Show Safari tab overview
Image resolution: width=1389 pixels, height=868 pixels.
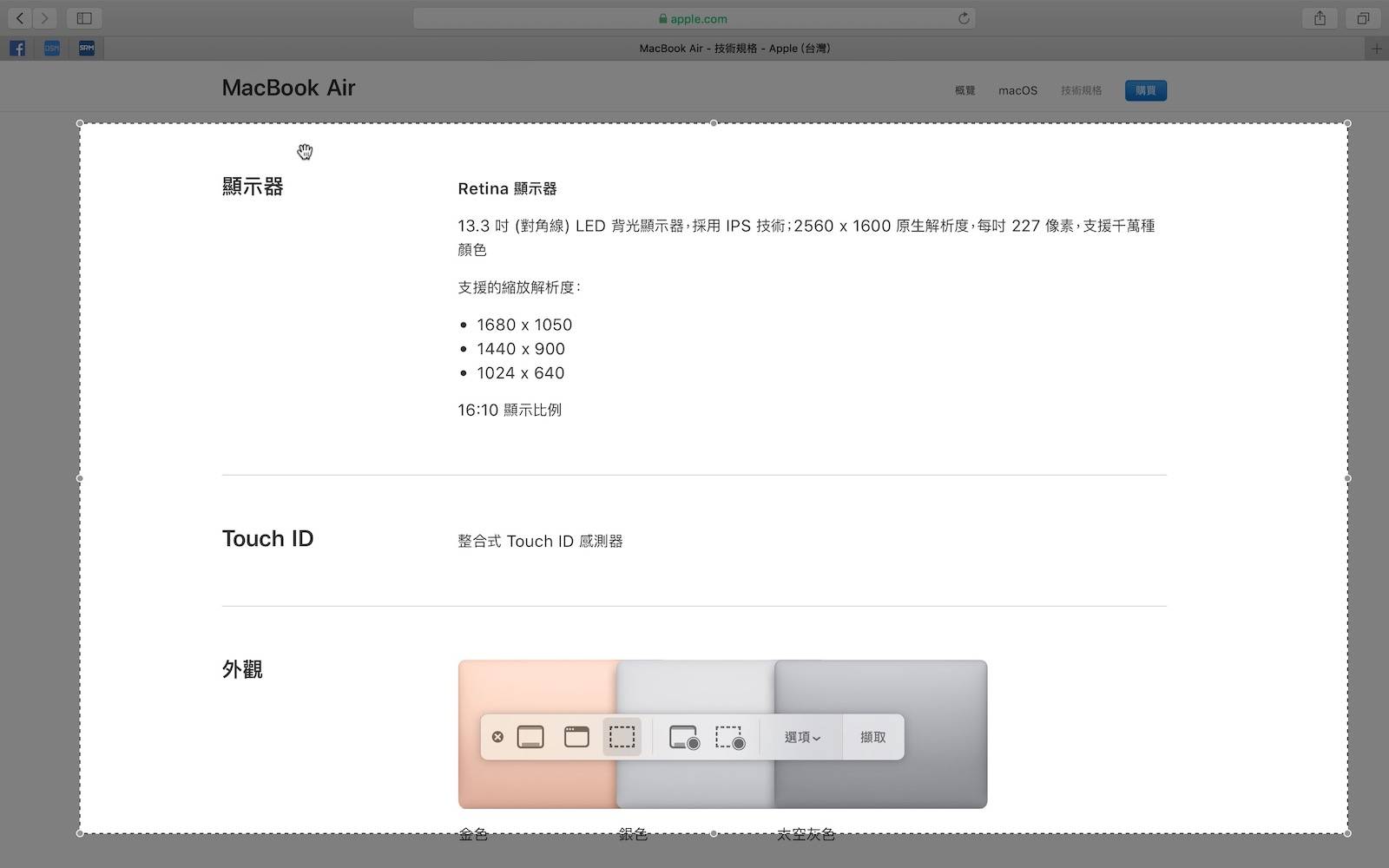pyautogui.click(x=1363, y=18)
